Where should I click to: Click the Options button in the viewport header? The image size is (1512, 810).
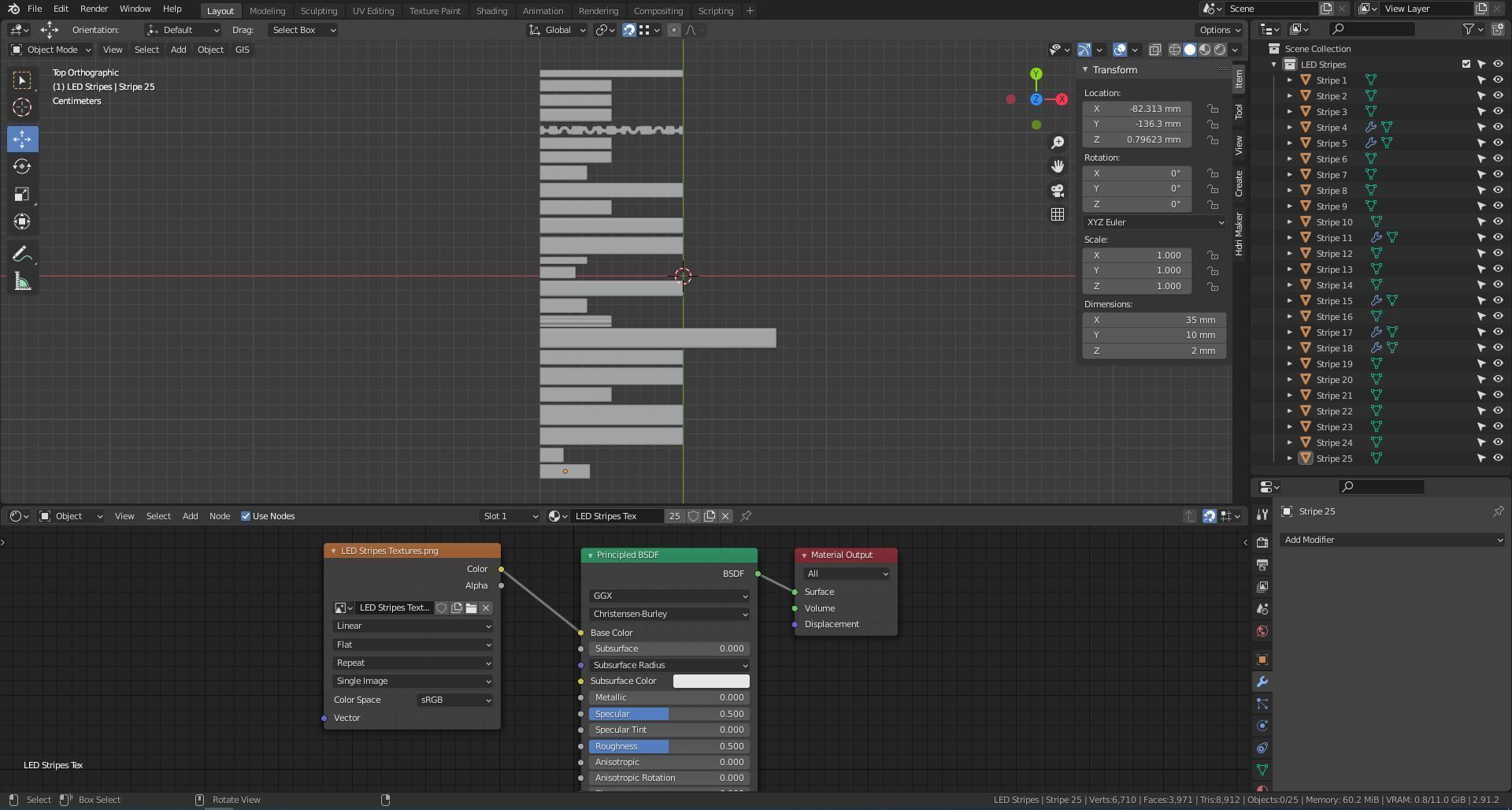pos(1219,30)
